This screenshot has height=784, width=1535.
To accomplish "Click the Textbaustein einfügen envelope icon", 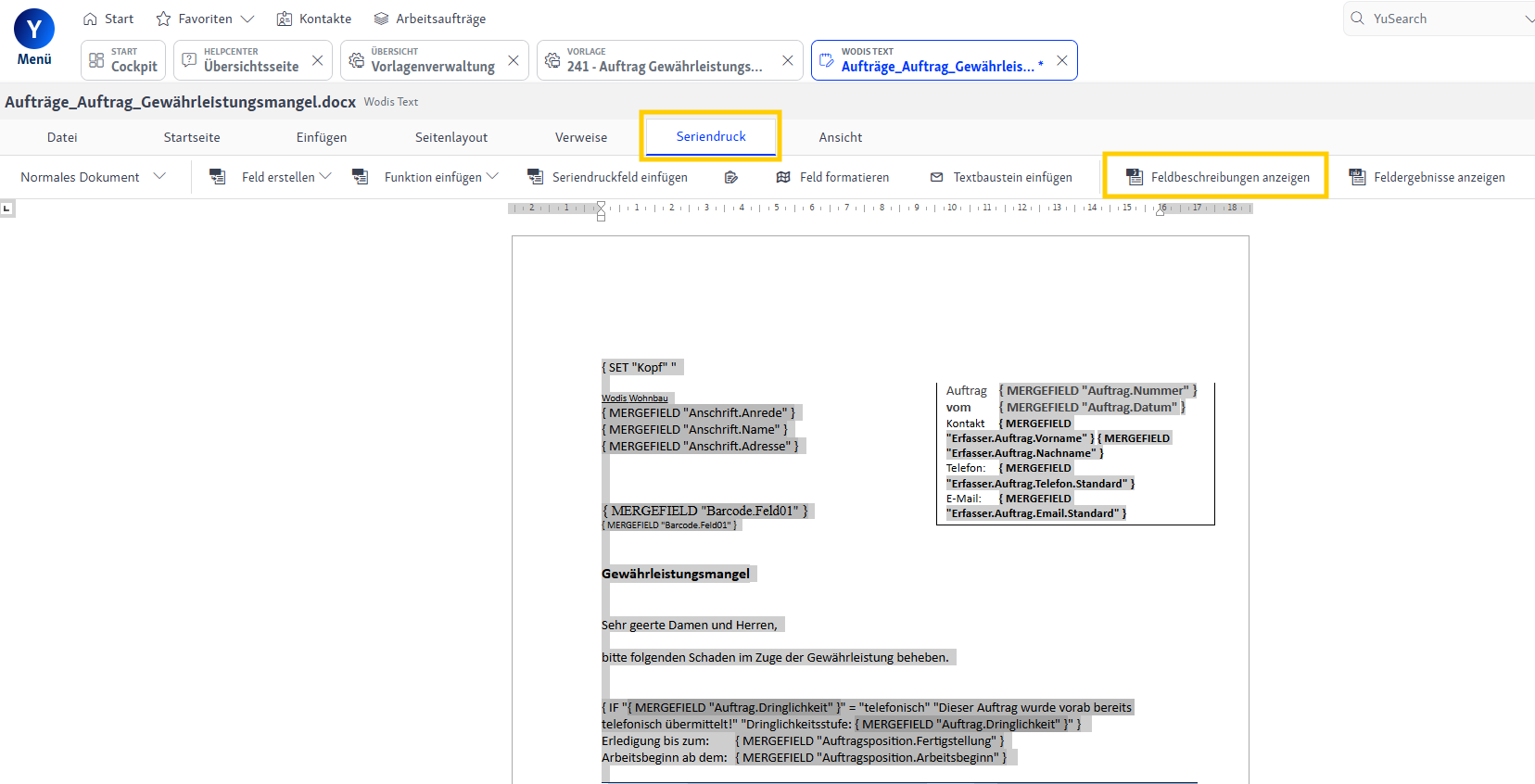I will click(x=937, y=177).
